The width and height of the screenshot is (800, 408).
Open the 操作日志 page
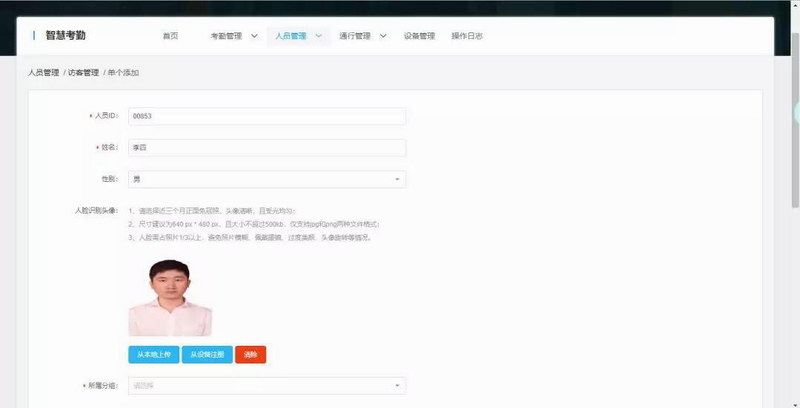[467, 36]
